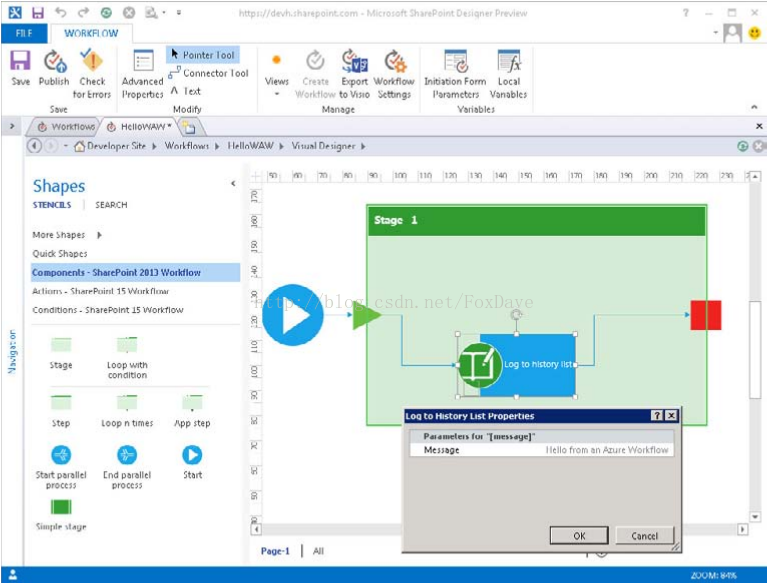
Task: Open the WORKFLOW ribbon tab
Action: pyautogui.click(x=91, y=33)
